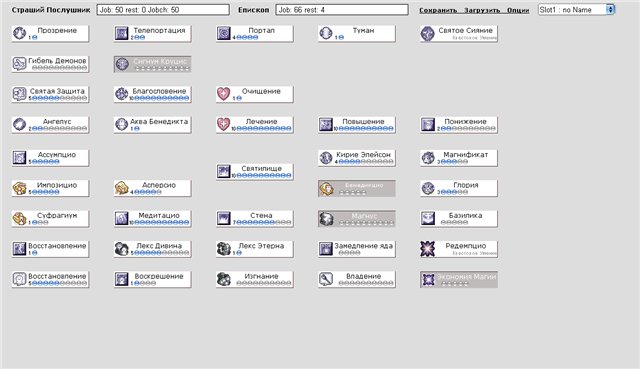The image size is (640, 369).
Task: Click the Портал skill icon
Action: click(223, 33)
